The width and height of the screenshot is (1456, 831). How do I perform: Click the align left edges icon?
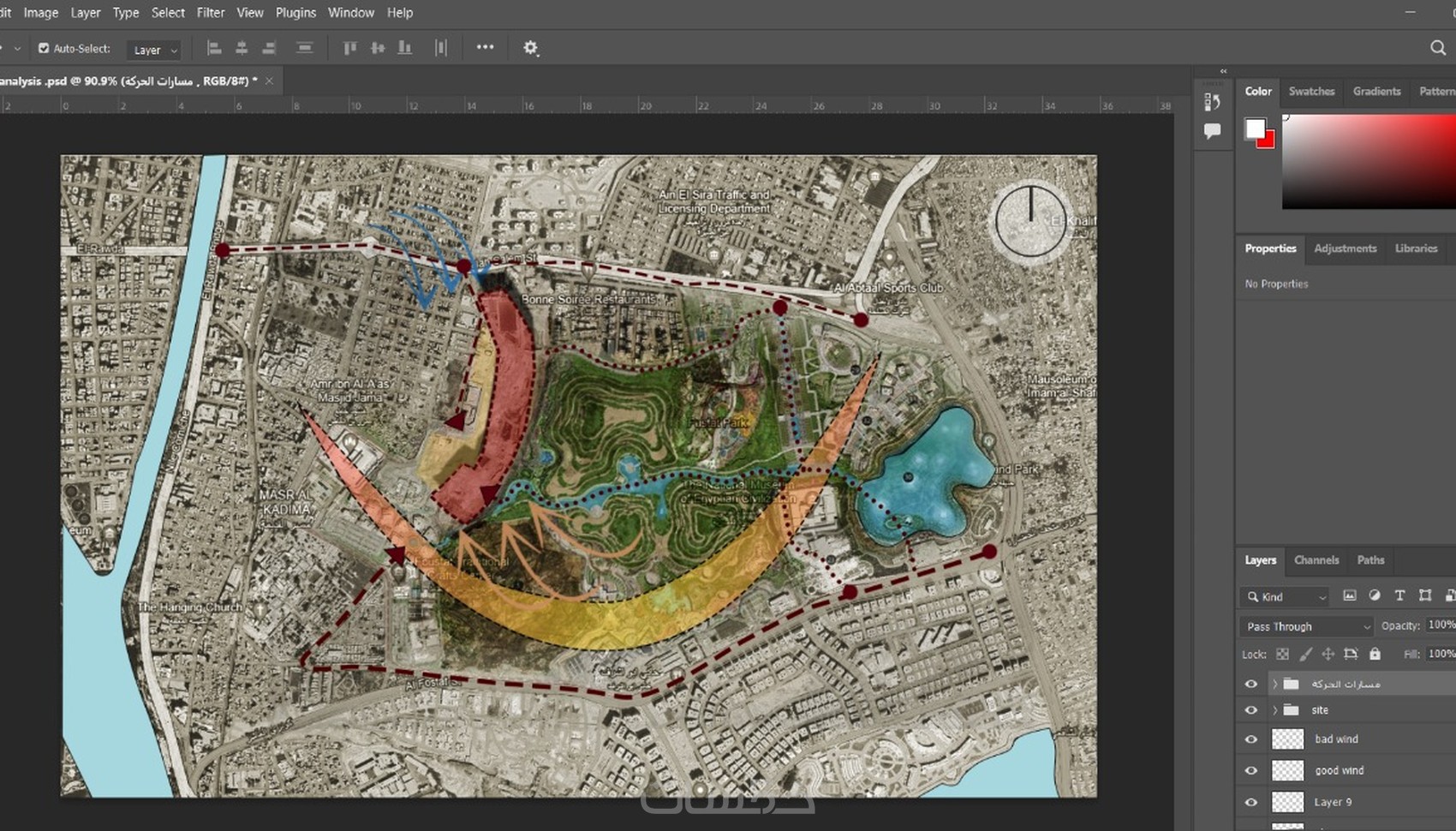(214, 48)
